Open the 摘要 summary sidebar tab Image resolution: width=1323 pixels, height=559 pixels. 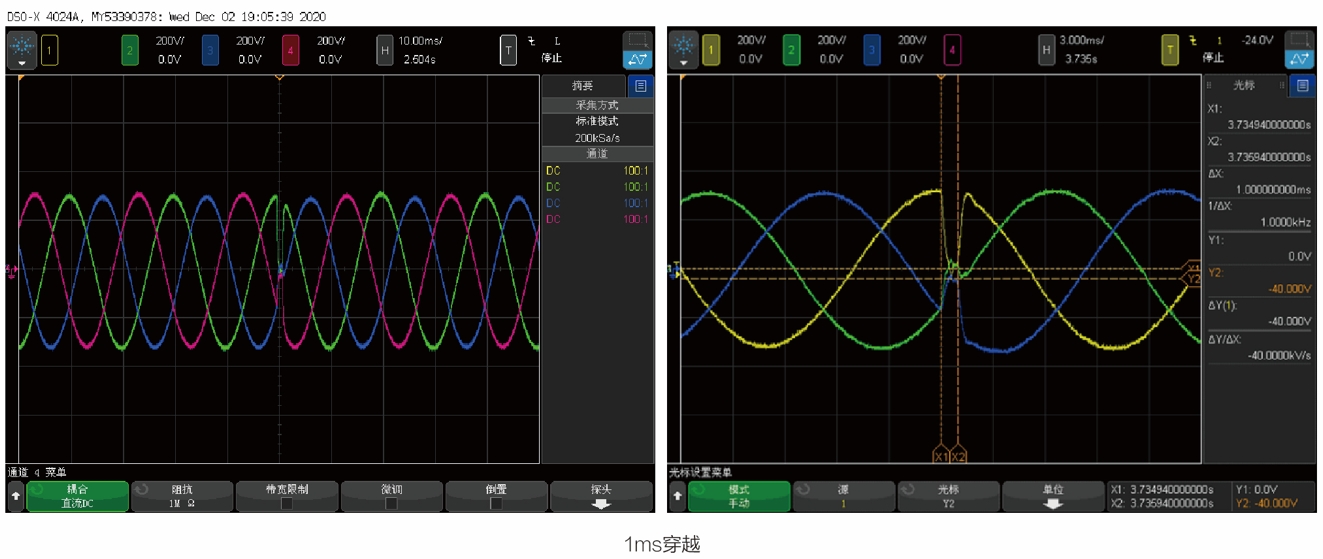pyautogui.click(x=582, y=86)
